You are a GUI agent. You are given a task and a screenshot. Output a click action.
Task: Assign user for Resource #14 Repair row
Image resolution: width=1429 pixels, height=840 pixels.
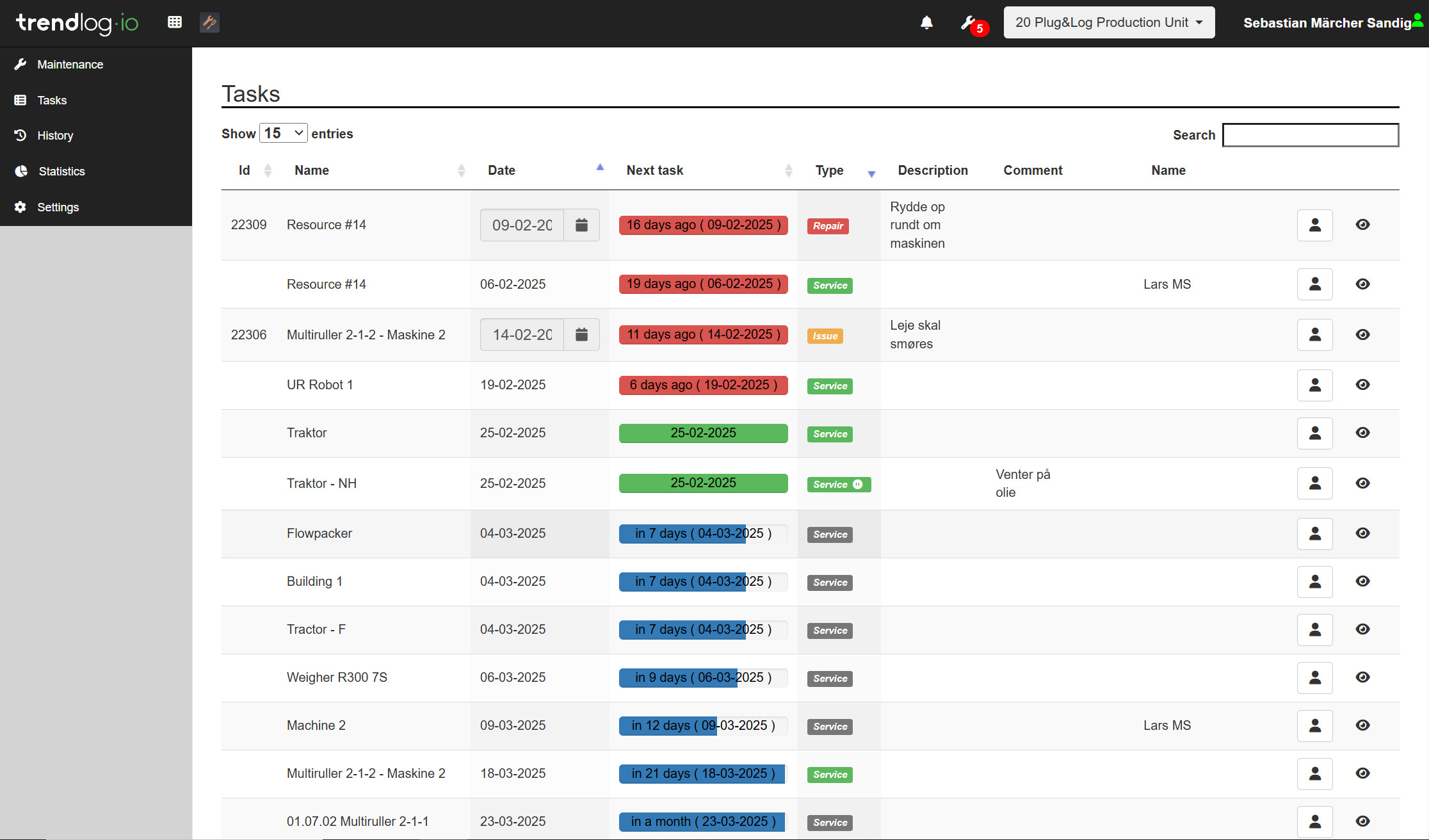pos(1315,225)
